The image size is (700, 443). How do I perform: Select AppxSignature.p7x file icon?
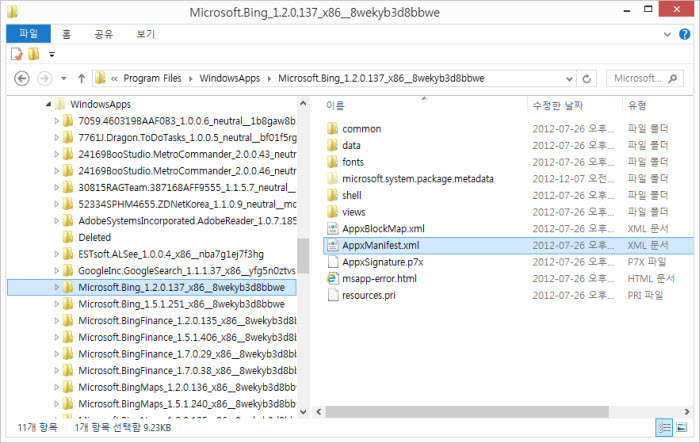point(333,262)
